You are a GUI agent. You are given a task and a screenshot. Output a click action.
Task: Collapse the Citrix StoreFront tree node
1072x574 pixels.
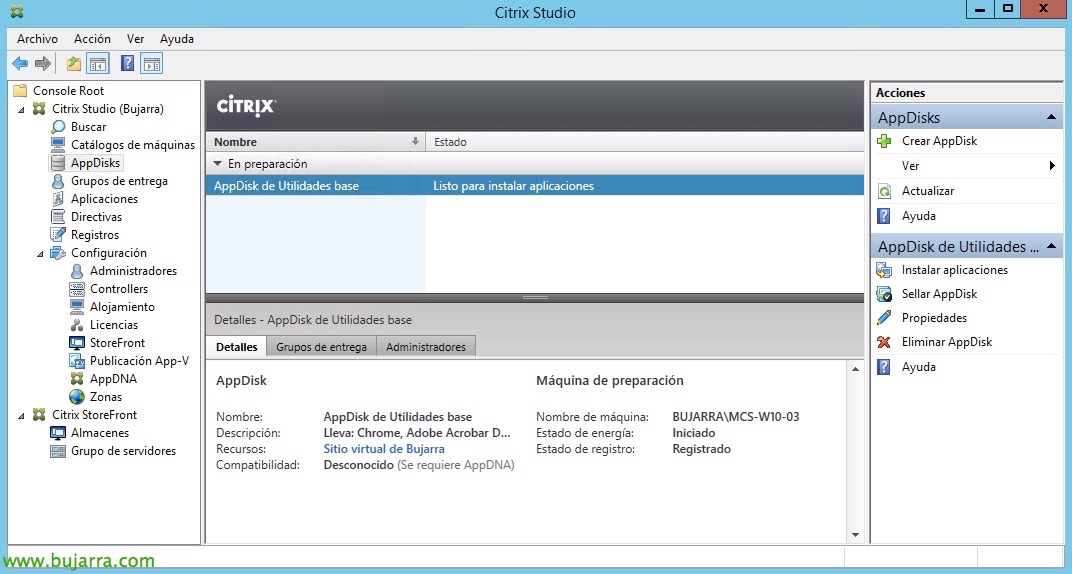(21, 415)
